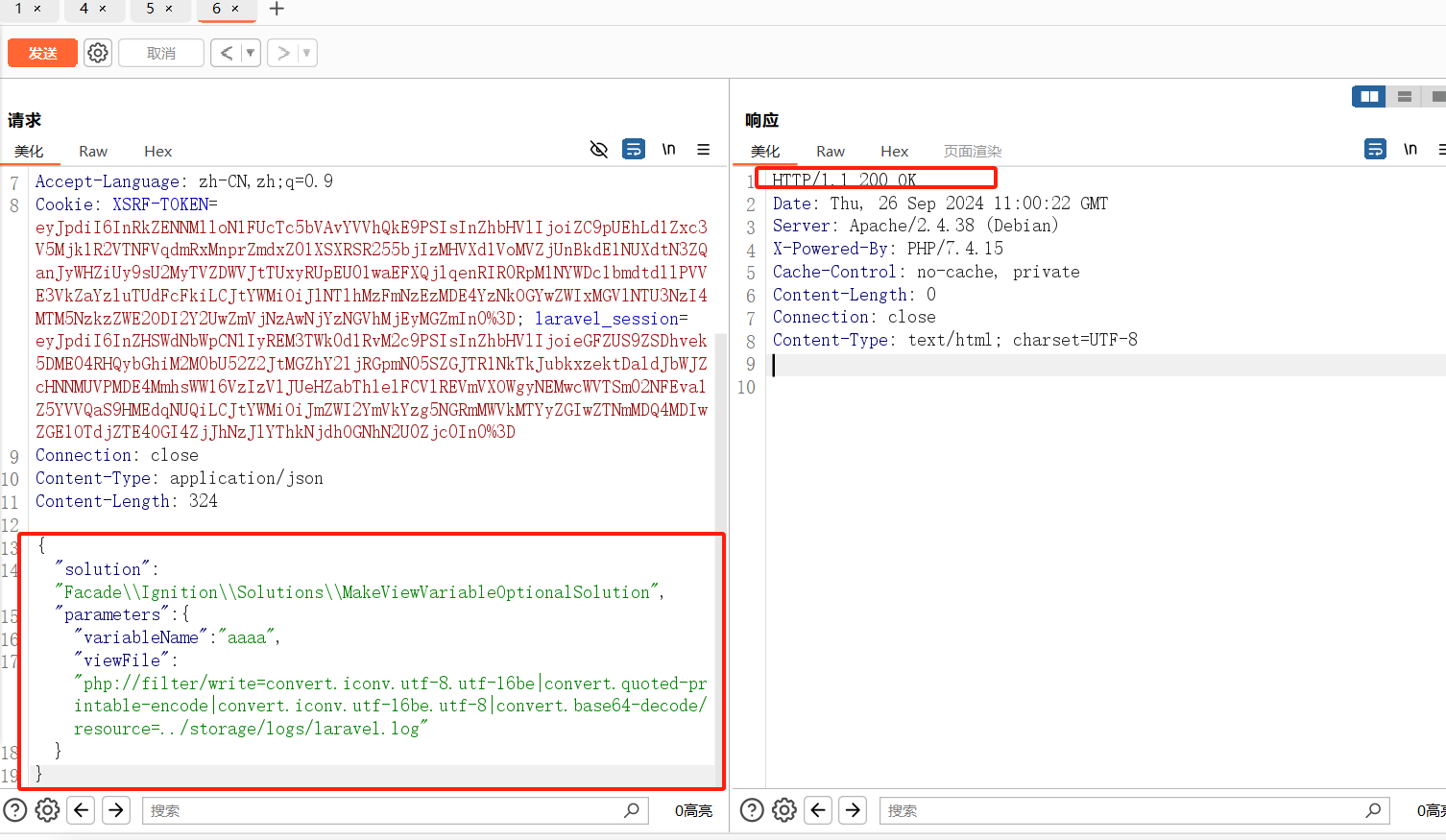This screenshot has height=840, width=1446.
Task: Click the orange 发送 send button
Action: [x=42, y=53]
